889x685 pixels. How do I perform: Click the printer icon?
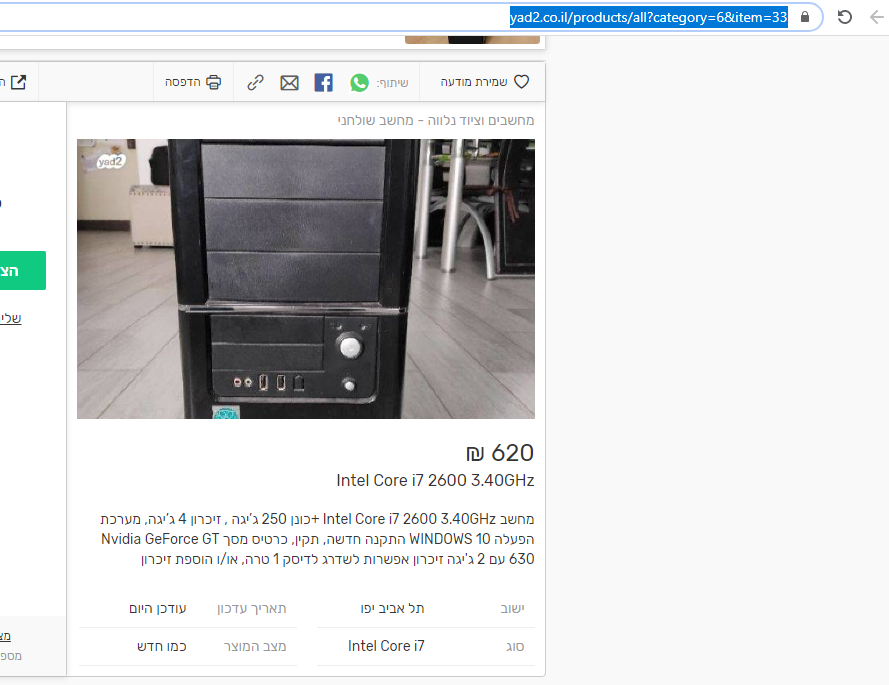(214, 82)
